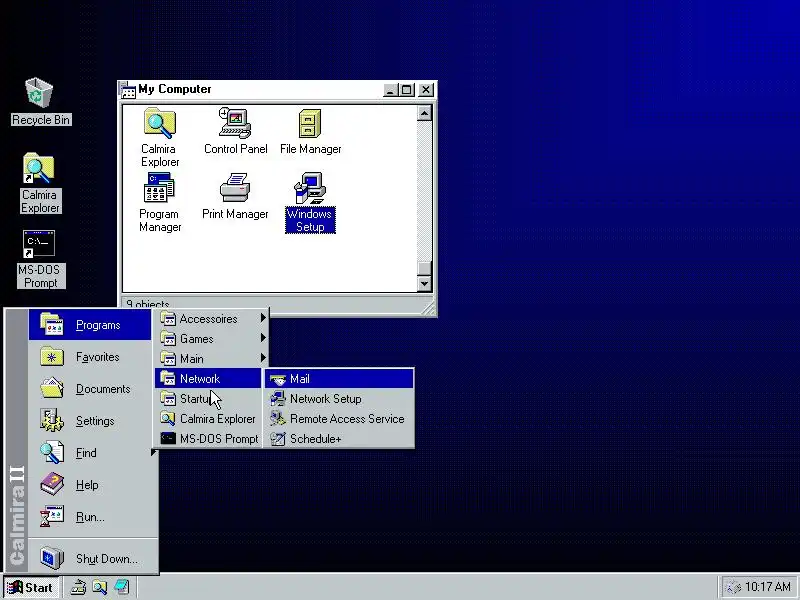Screen dimensions: 800x600
Task: Click the first quick launch desktop icon in taskbar
Action: click(78, 587)
